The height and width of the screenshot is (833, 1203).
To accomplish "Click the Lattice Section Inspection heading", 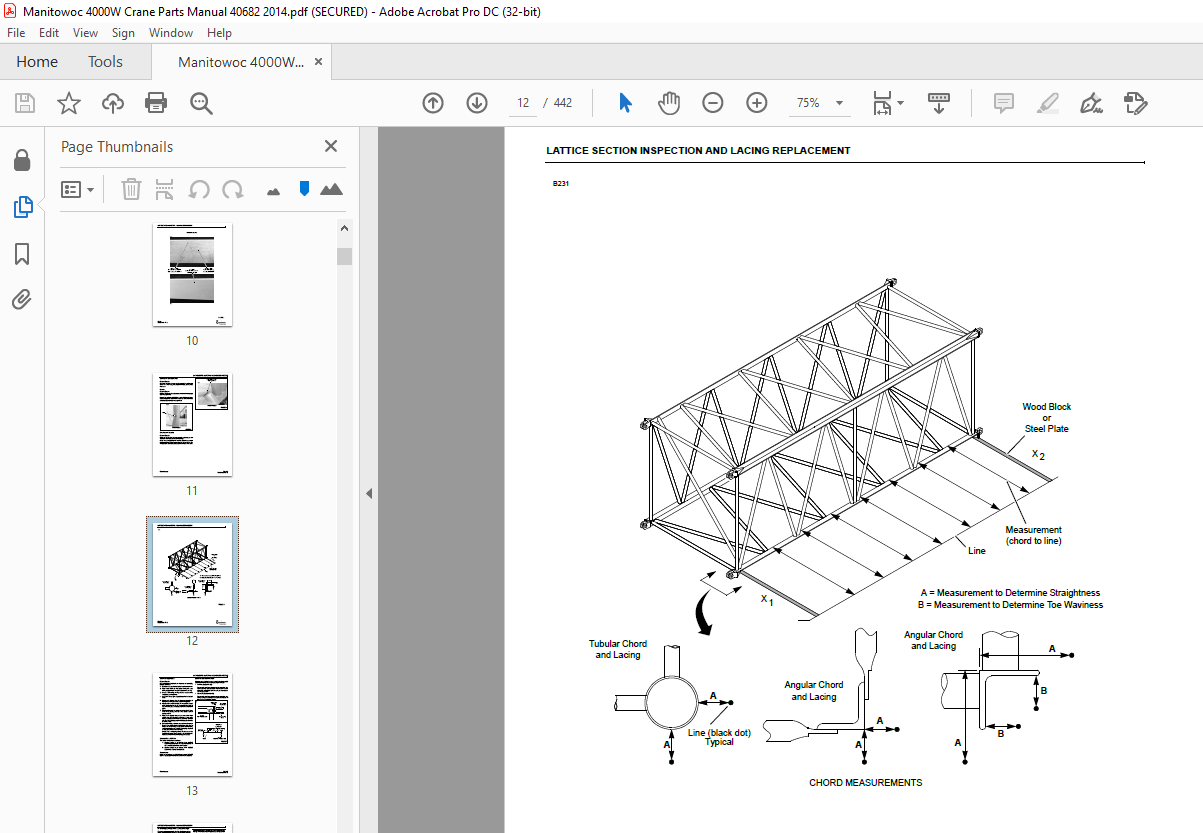I will coord(698,151).
